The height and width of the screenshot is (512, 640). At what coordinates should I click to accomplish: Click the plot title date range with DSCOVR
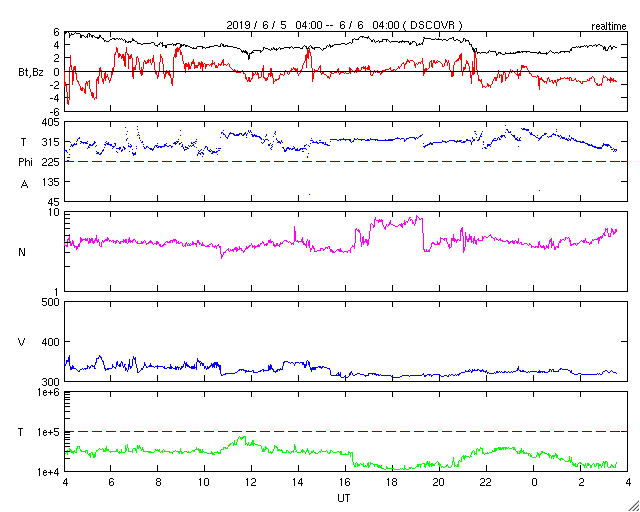click(x=344, y=25)
